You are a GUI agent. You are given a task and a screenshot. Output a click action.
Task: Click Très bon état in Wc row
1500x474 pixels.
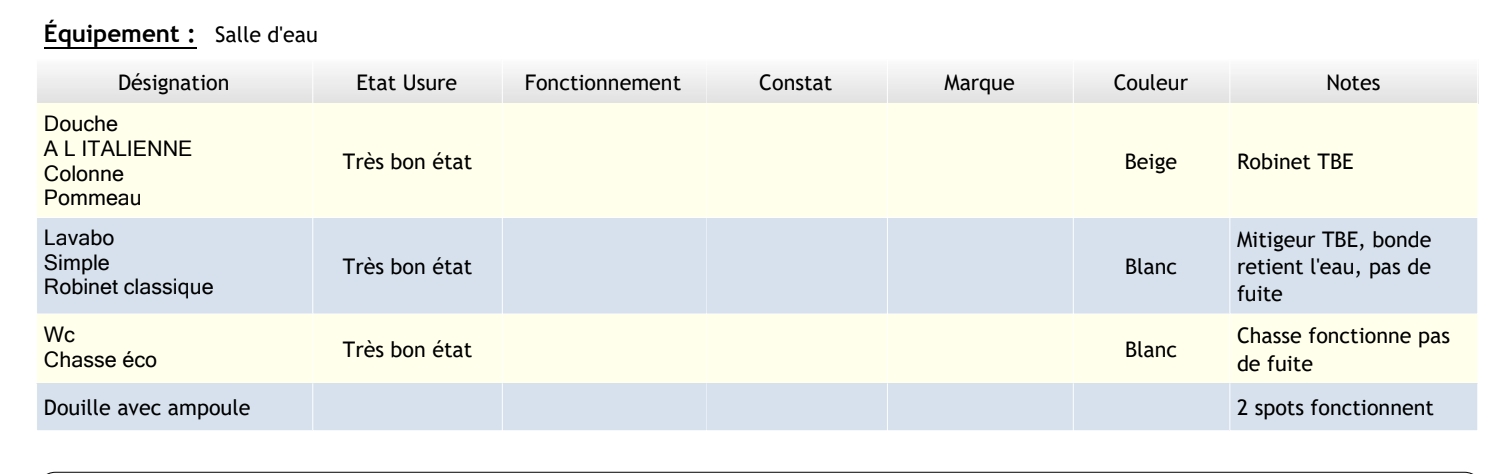click(x=406, y=349)
